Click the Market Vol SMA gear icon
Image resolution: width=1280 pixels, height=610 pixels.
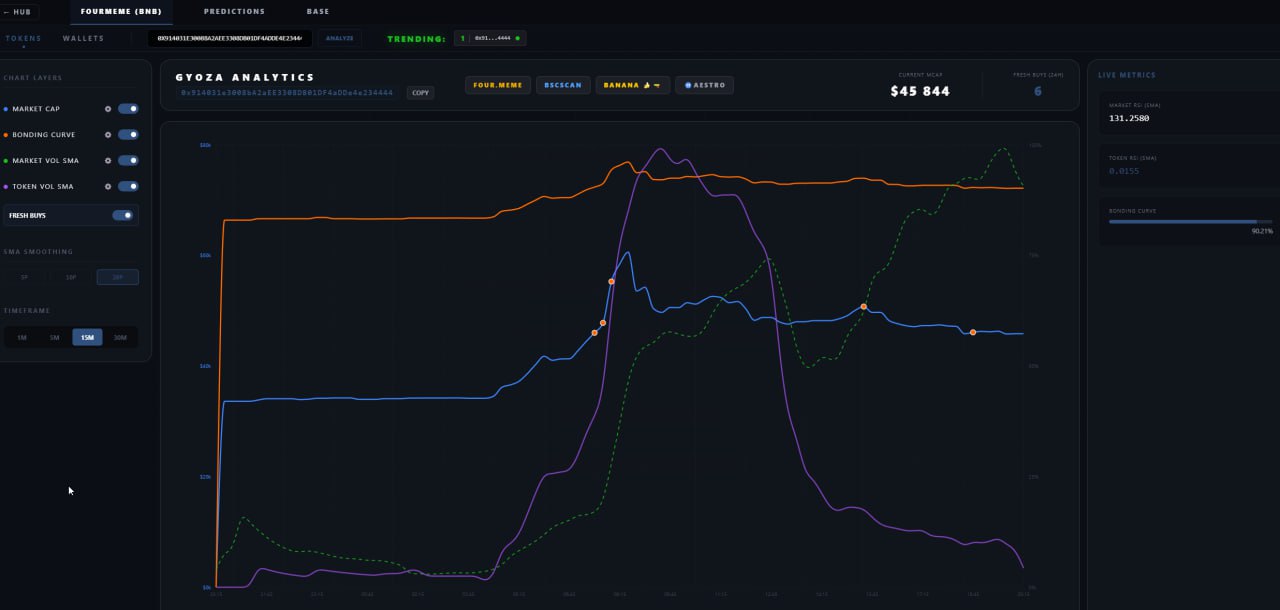tap(108, 161)
